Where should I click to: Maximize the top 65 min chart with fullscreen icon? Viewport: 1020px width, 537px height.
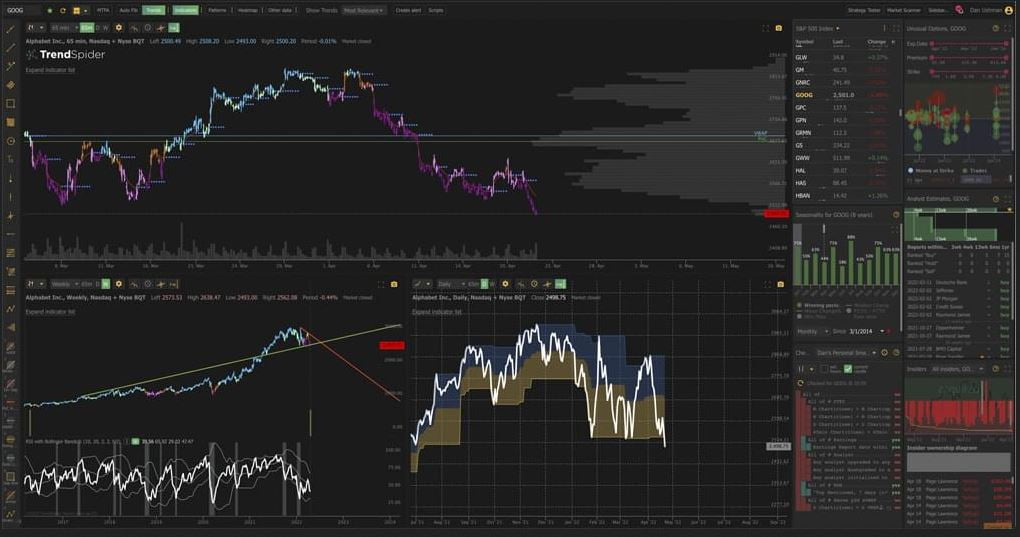pyautogui.click(x=766, y=28)
